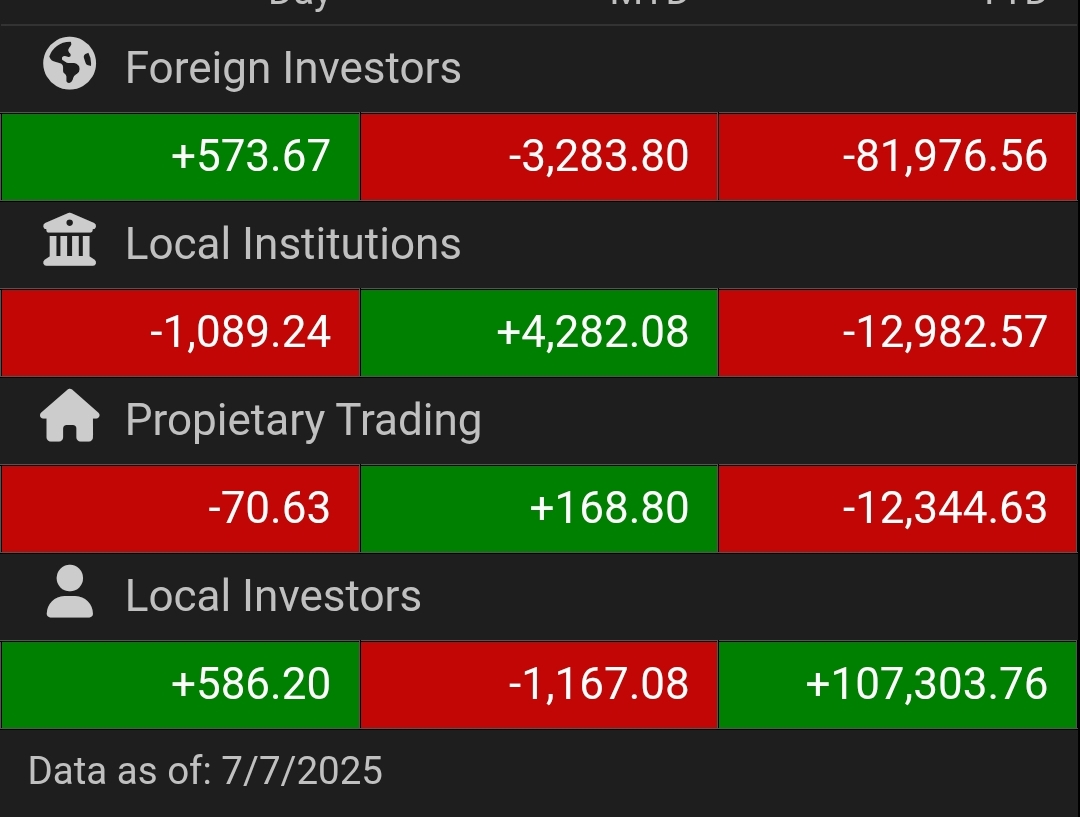Click the -81,976.56 year-to-date cell
1080x817 pixels.
pyautogui.click(x=897, y=156)
